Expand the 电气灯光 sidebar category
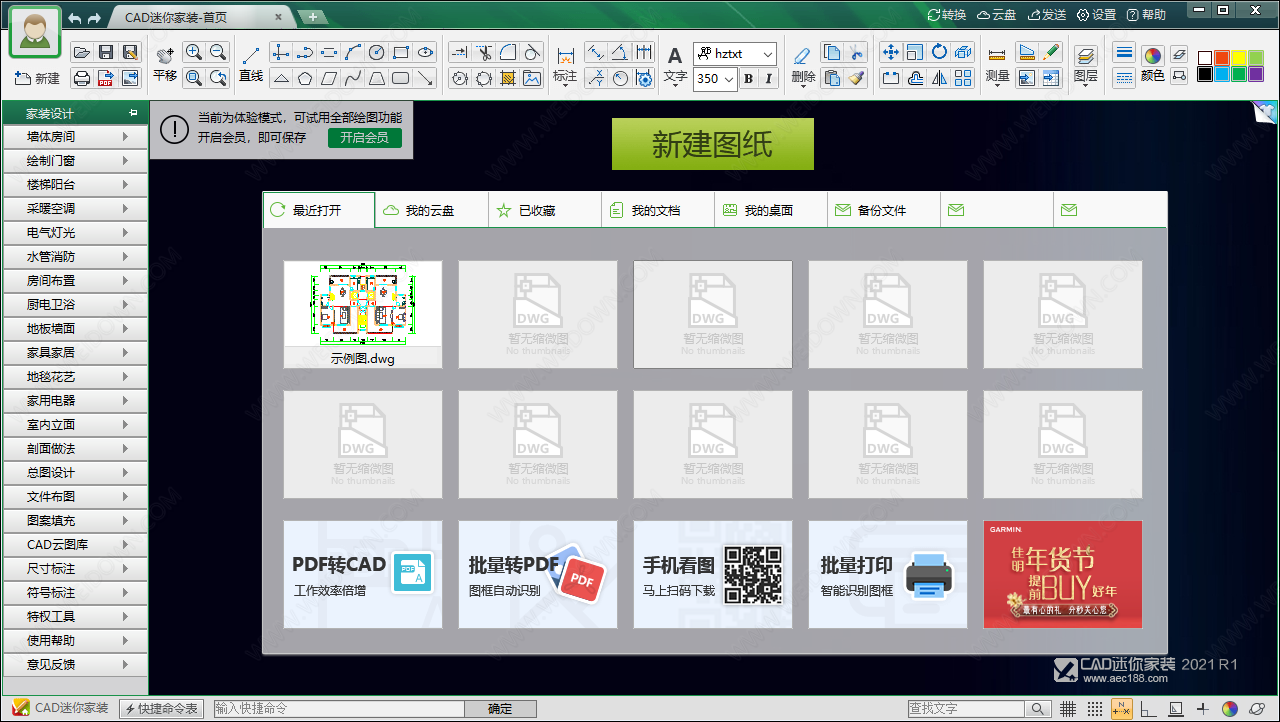 75,232
